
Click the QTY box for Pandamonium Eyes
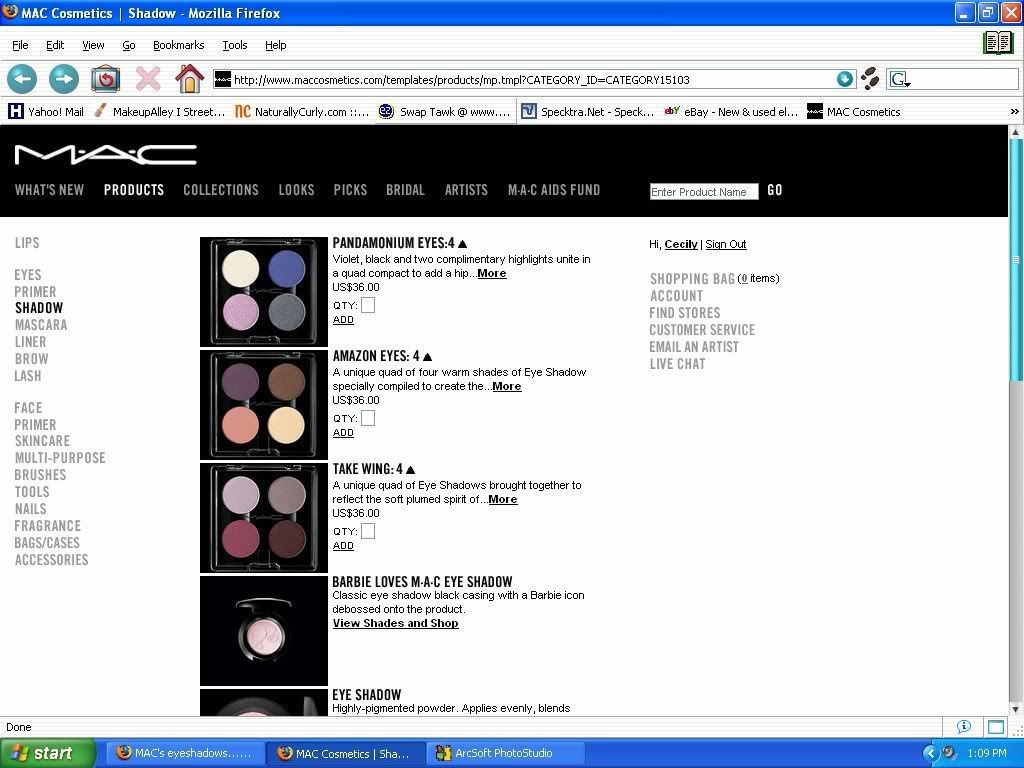(368, 305)
